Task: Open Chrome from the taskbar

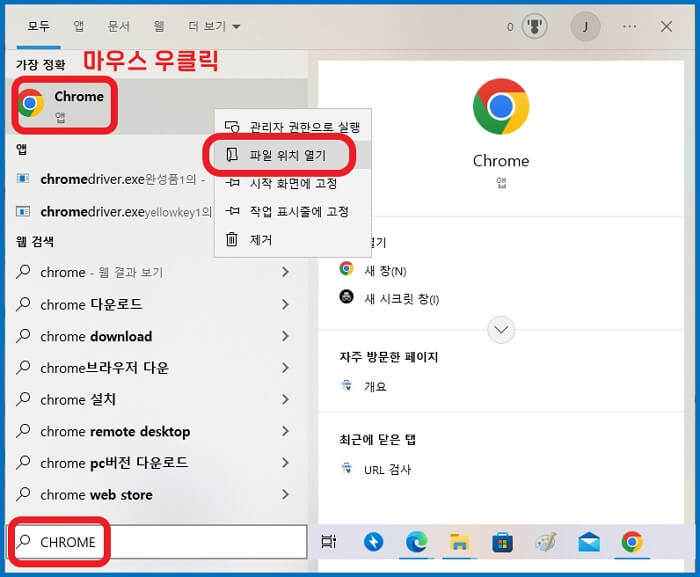Action: tap(632, 542)
